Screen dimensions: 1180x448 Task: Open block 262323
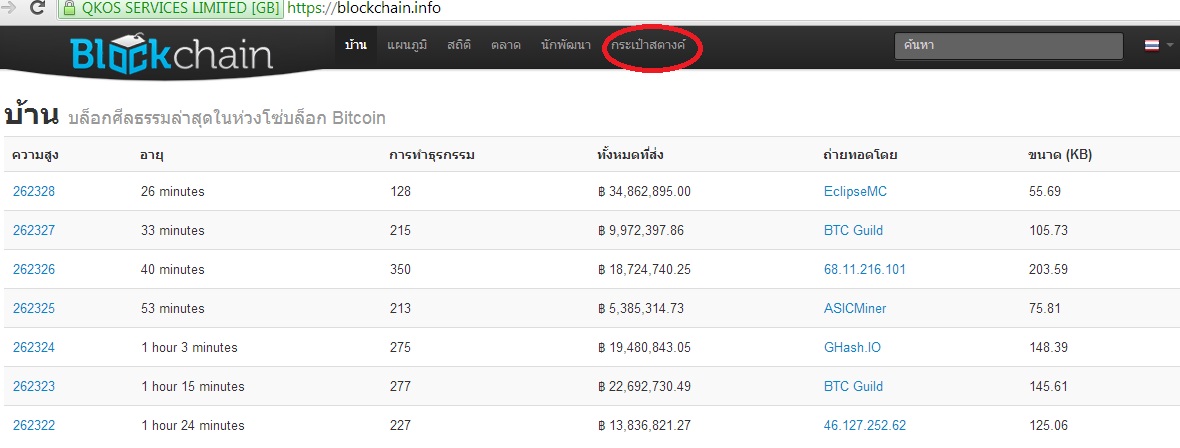point(34,387)
